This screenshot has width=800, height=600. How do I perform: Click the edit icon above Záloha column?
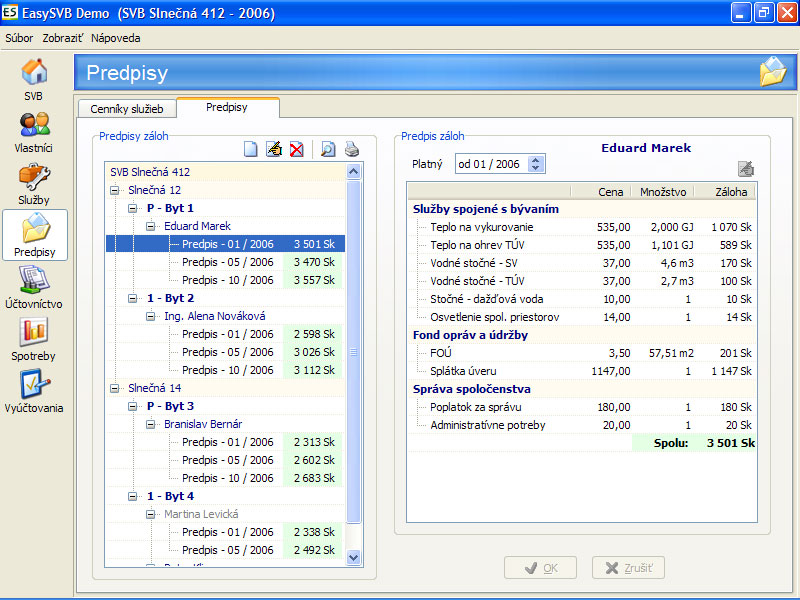(746, 168)
